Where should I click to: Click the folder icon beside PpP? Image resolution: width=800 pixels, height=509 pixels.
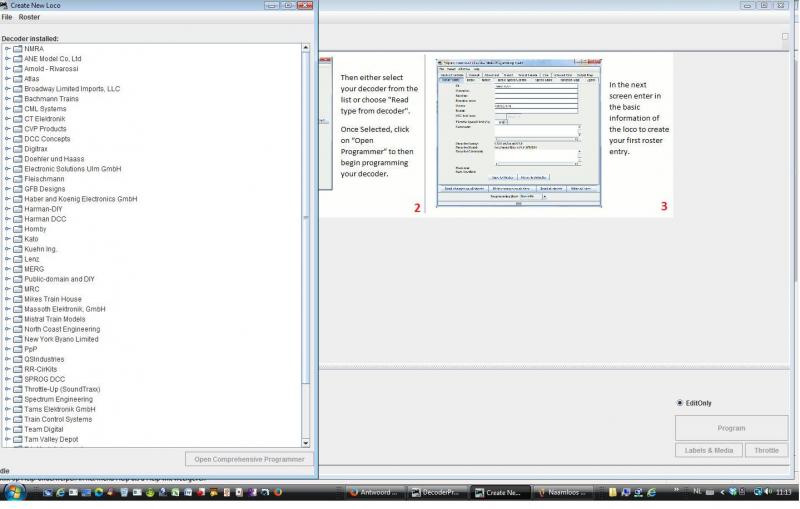coord(18,349)
